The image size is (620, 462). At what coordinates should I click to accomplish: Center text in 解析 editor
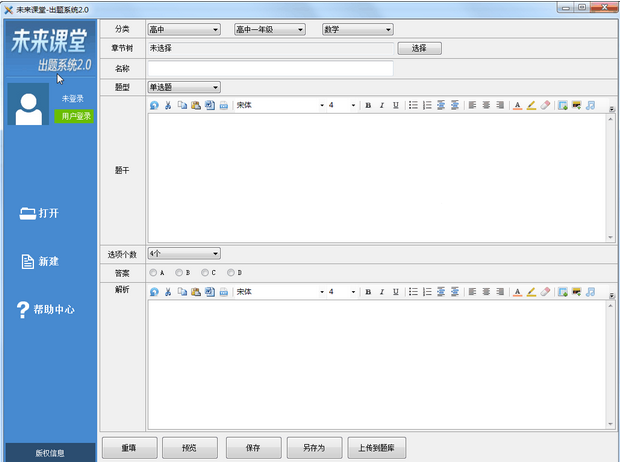point(486,292)
